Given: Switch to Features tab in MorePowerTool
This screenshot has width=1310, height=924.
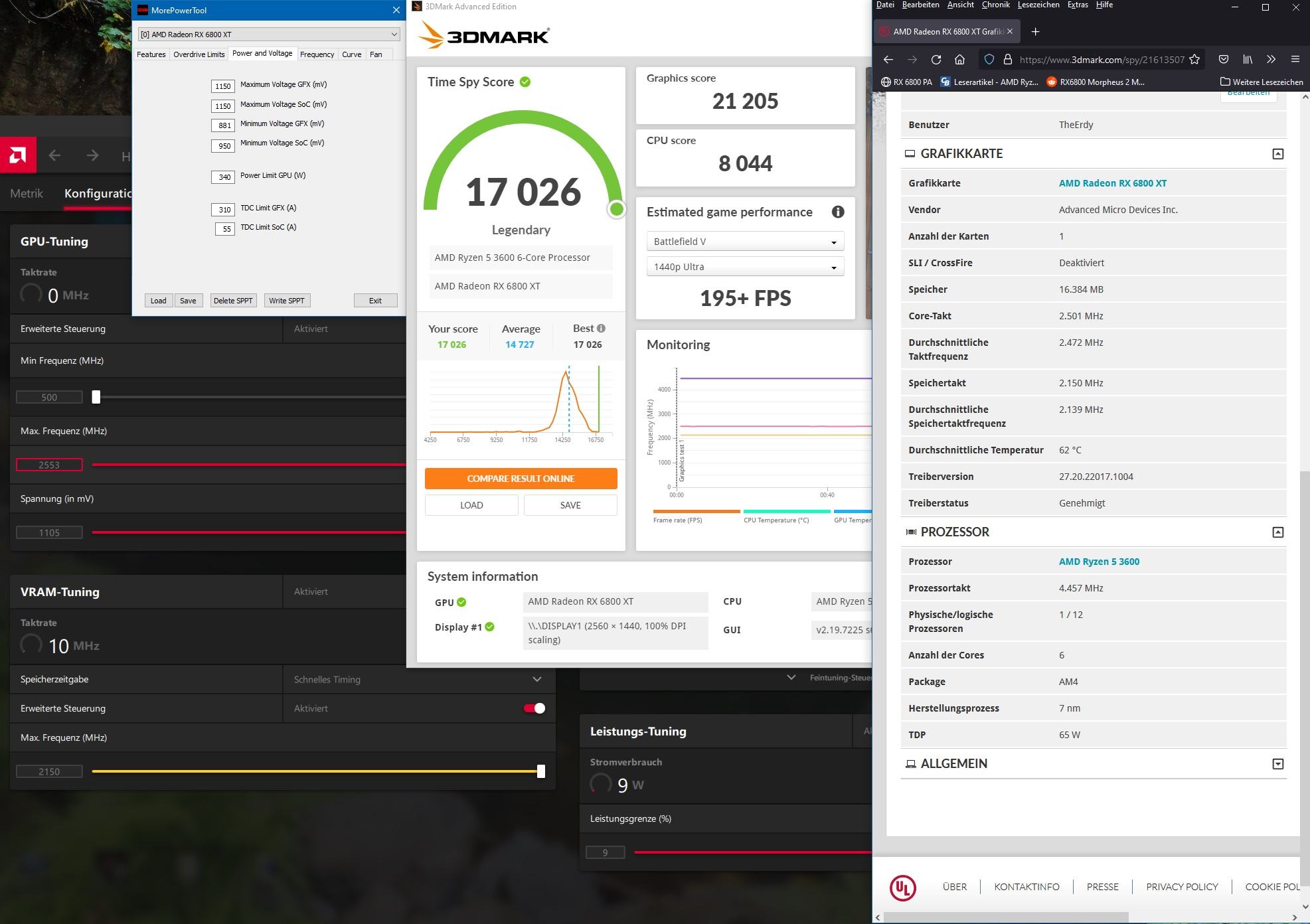Looking at the screenshot, I should point(151,54).
